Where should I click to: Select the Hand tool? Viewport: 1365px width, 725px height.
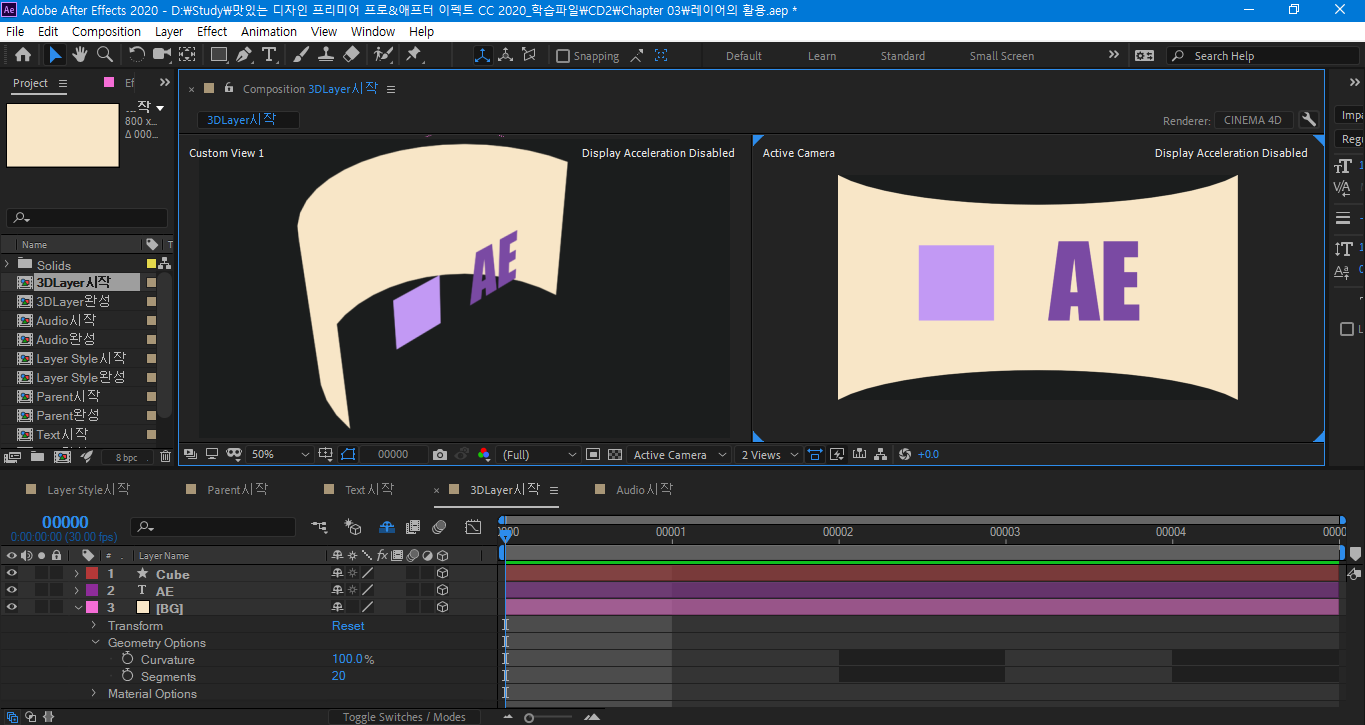pos(80,55)
